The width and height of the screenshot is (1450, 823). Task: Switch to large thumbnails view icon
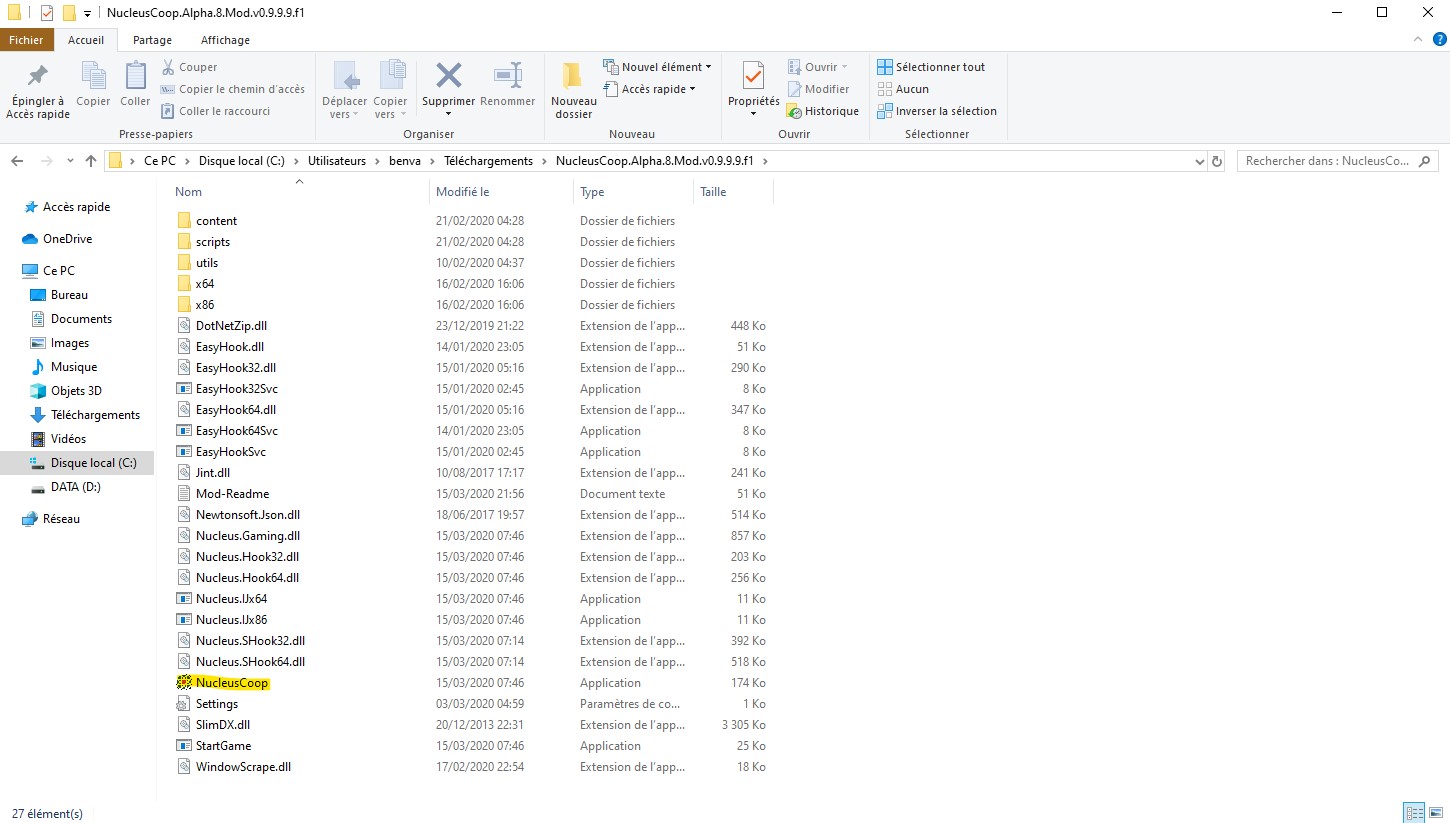(x=1436, y=812)
